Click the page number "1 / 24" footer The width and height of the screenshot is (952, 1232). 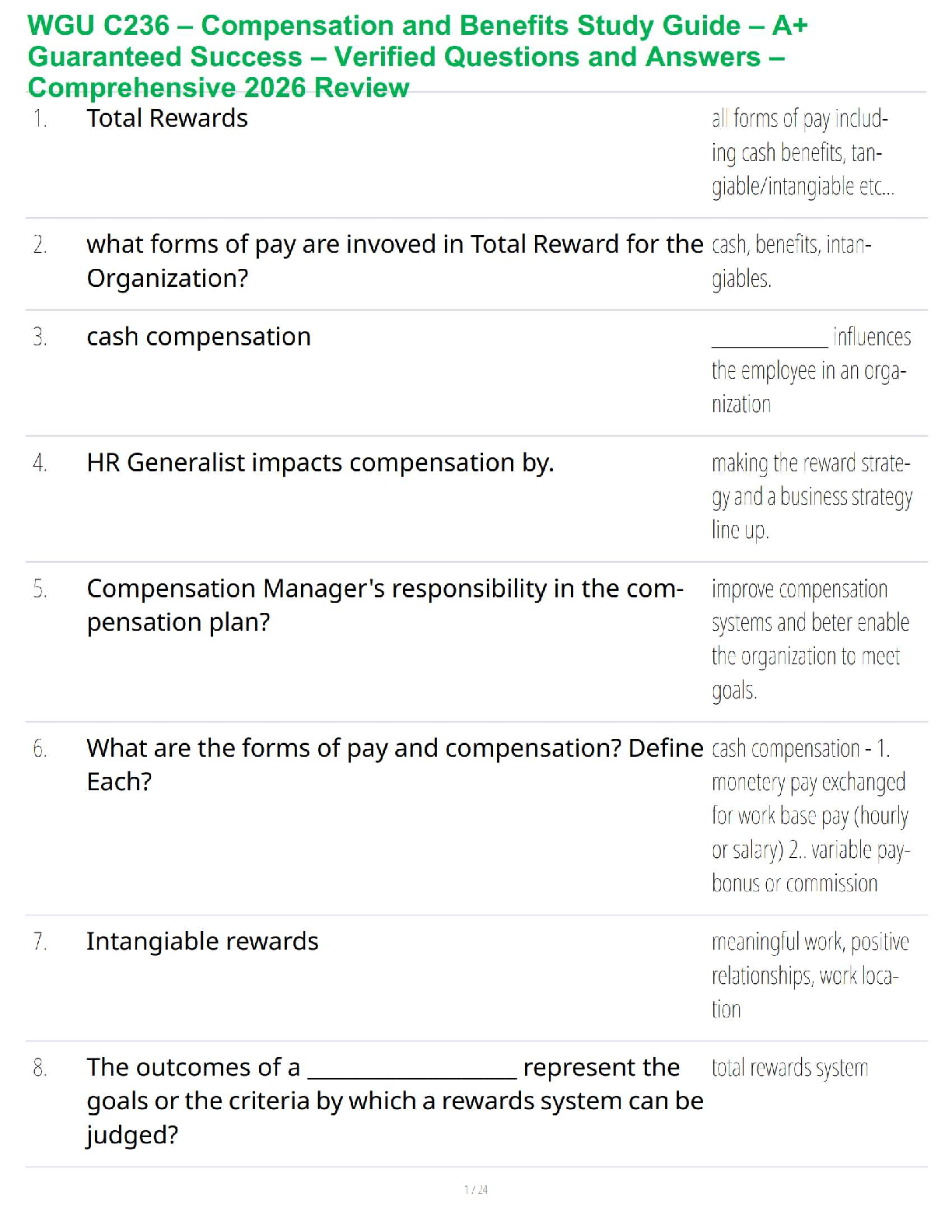[476, 1189]
